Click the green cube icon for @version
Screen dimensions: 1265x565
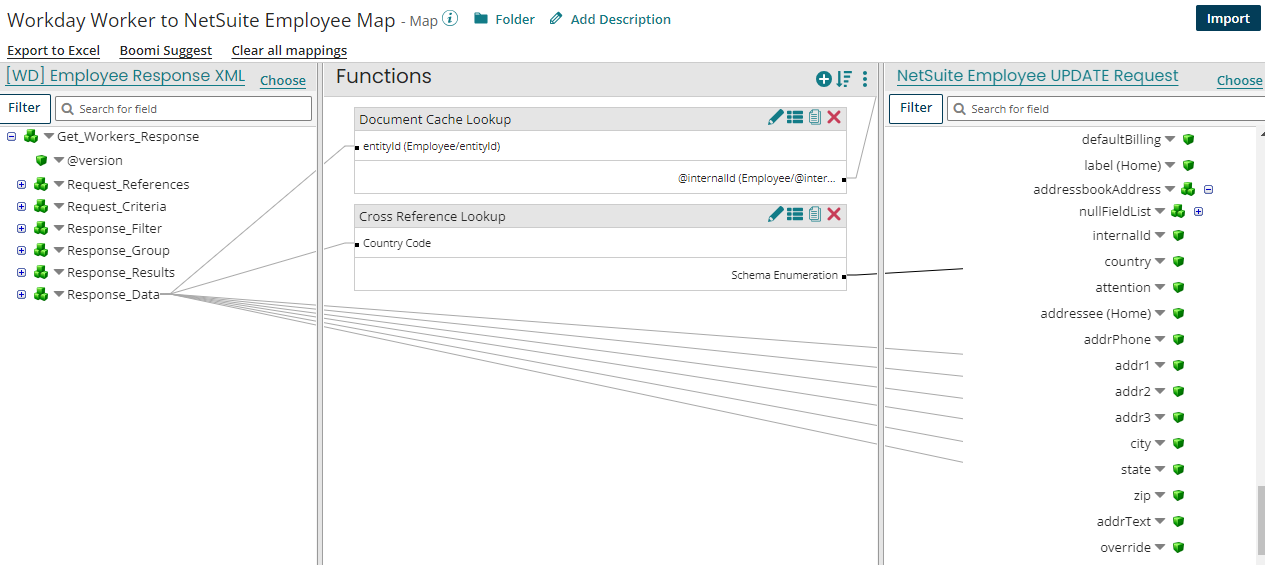pos(41,160)
